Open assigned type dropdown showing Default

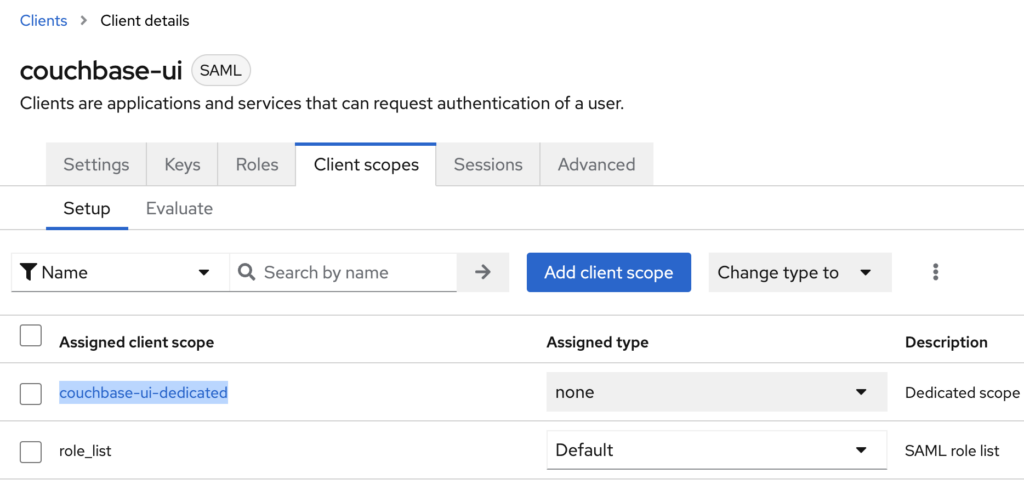point(716,450)
